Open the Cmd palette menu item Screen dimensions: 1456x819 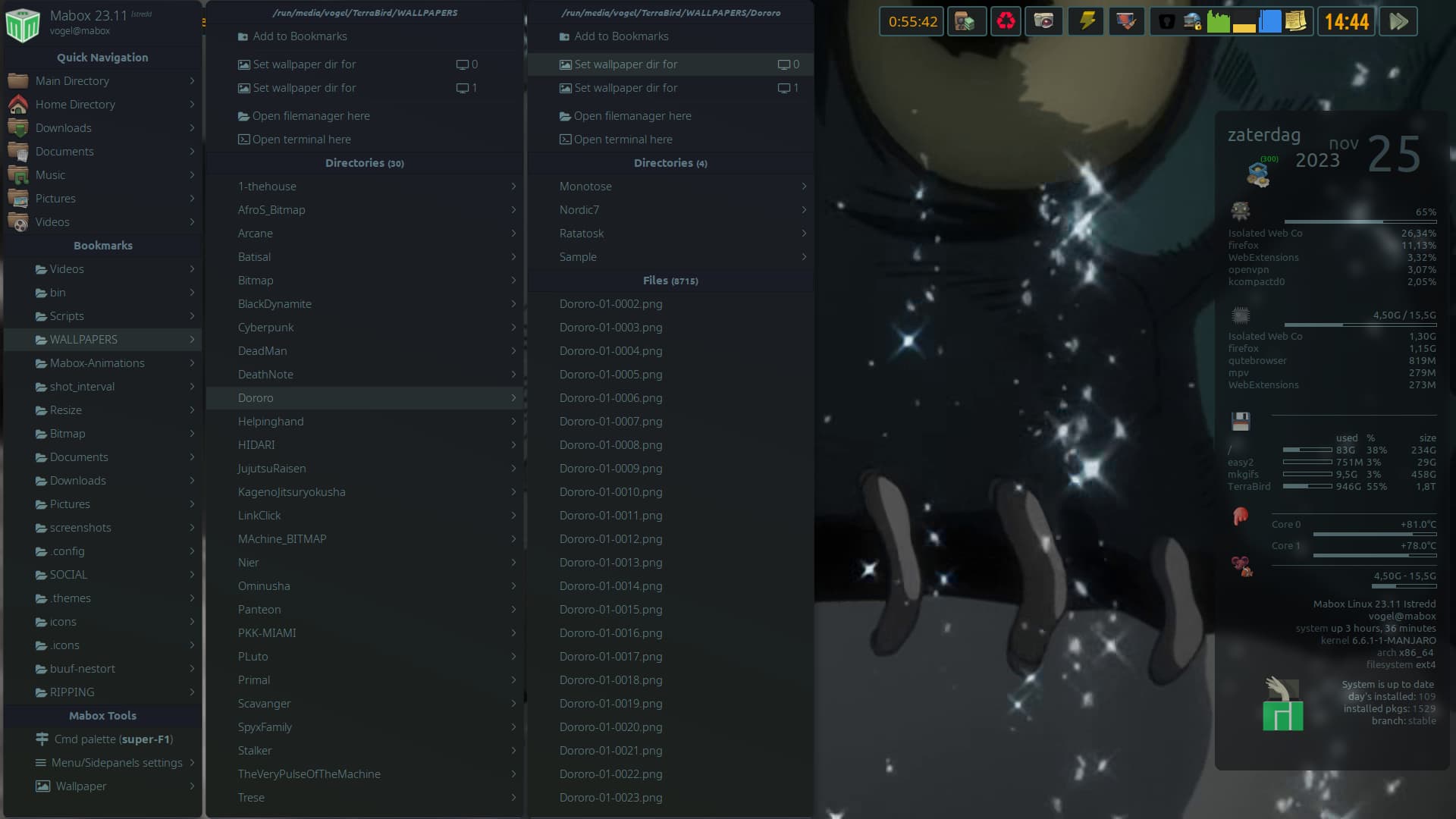pyautogui.click(x=113, y=739)
